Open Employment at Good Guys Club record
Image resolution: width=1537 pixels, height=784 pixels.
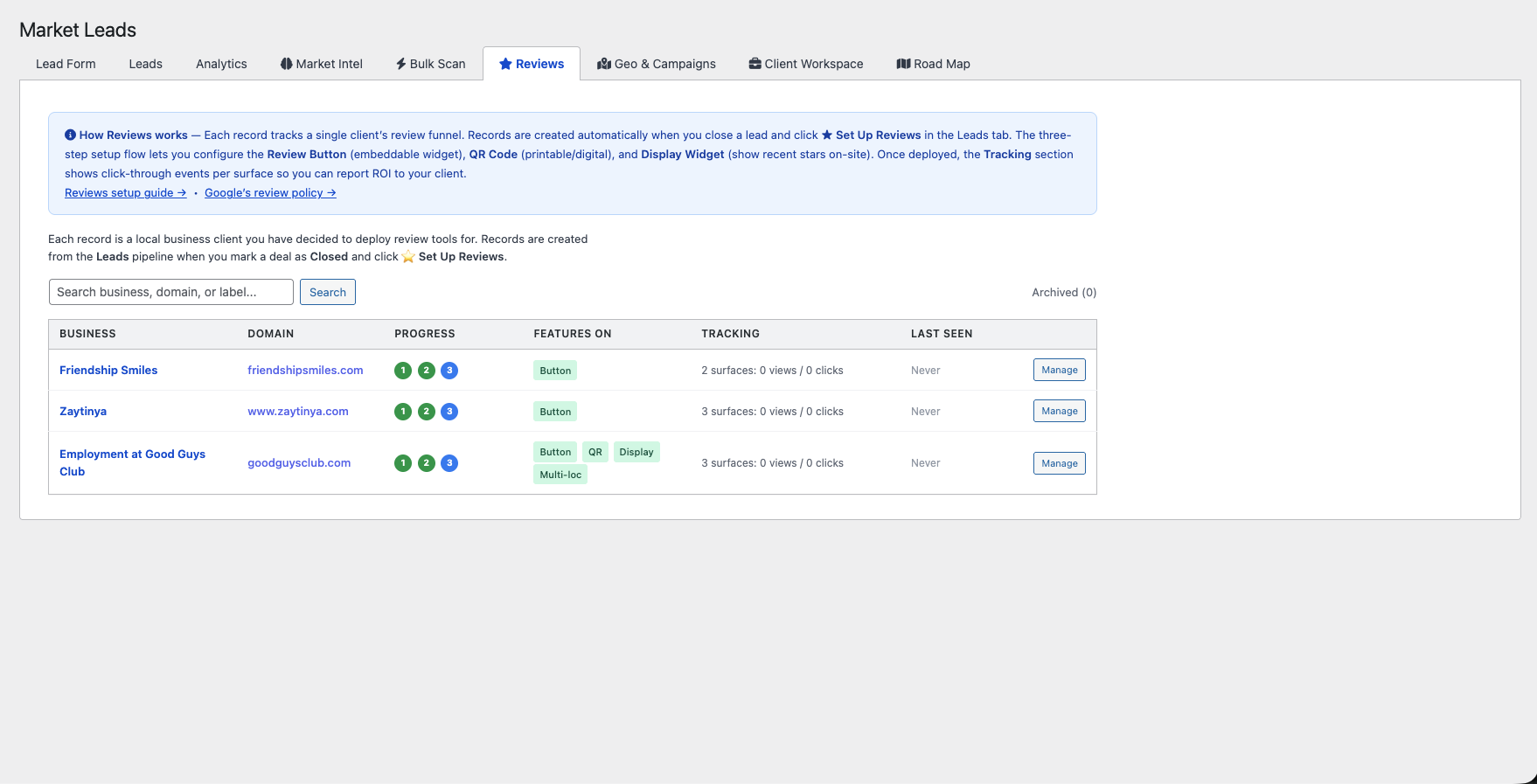click(132, 463)
